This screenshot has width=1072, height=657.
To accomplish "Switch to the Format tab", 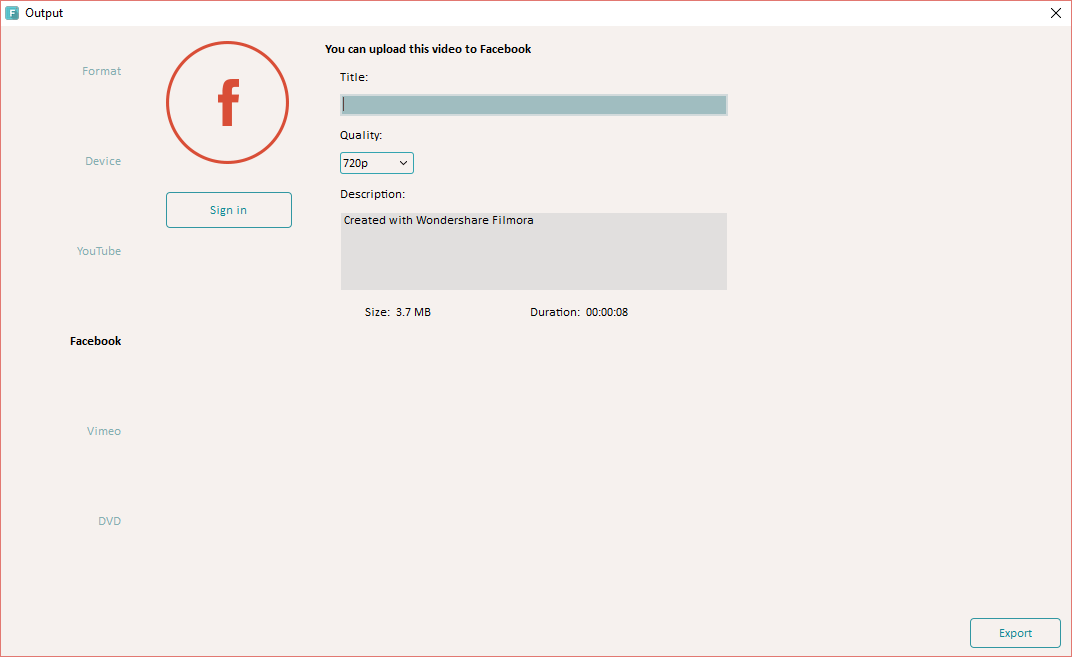I will pyautogui.click(x=101, y=71).
